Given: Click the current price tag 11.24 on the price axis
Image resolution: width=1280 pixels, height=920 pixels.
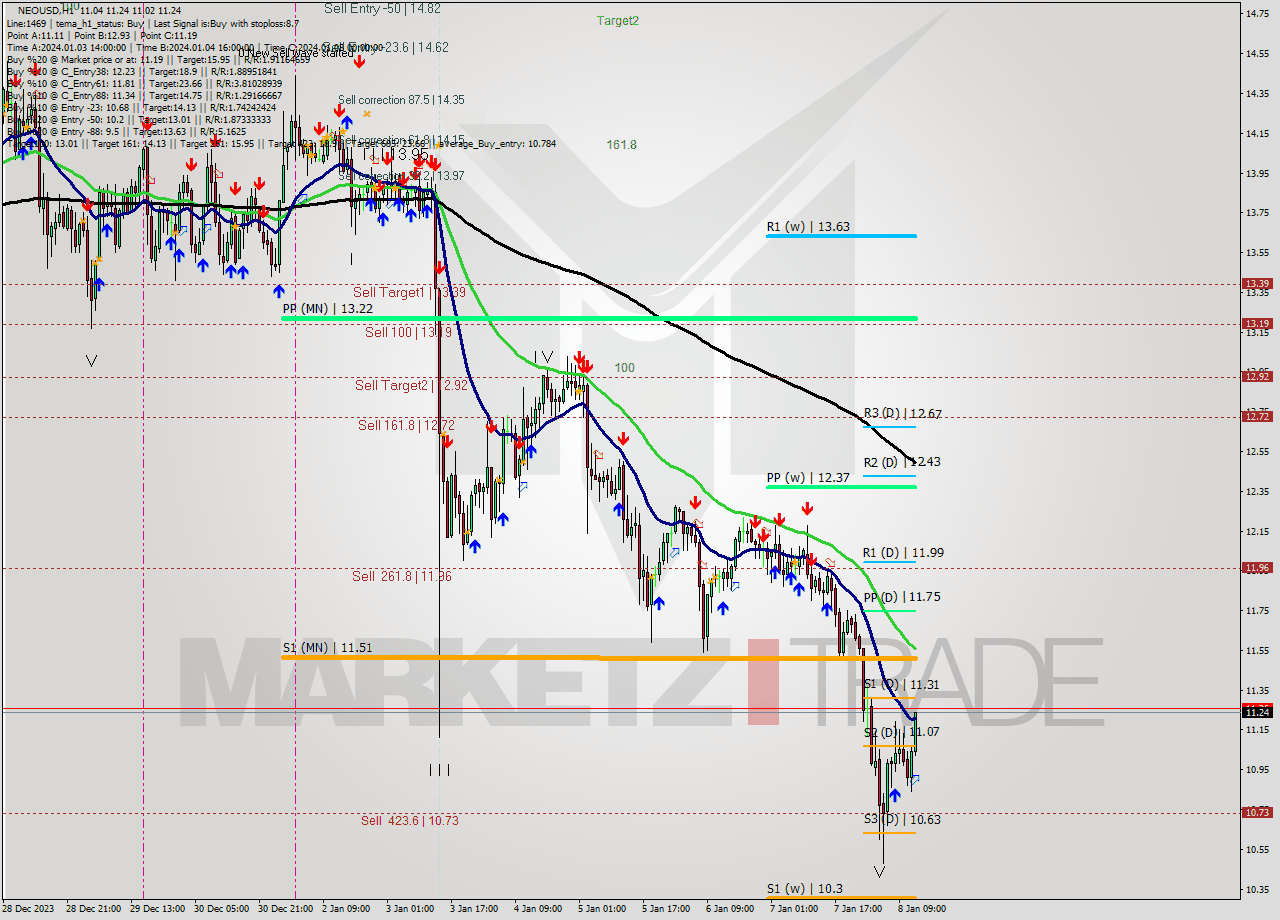Looking at the screenshot, I should coord(1257,712).
